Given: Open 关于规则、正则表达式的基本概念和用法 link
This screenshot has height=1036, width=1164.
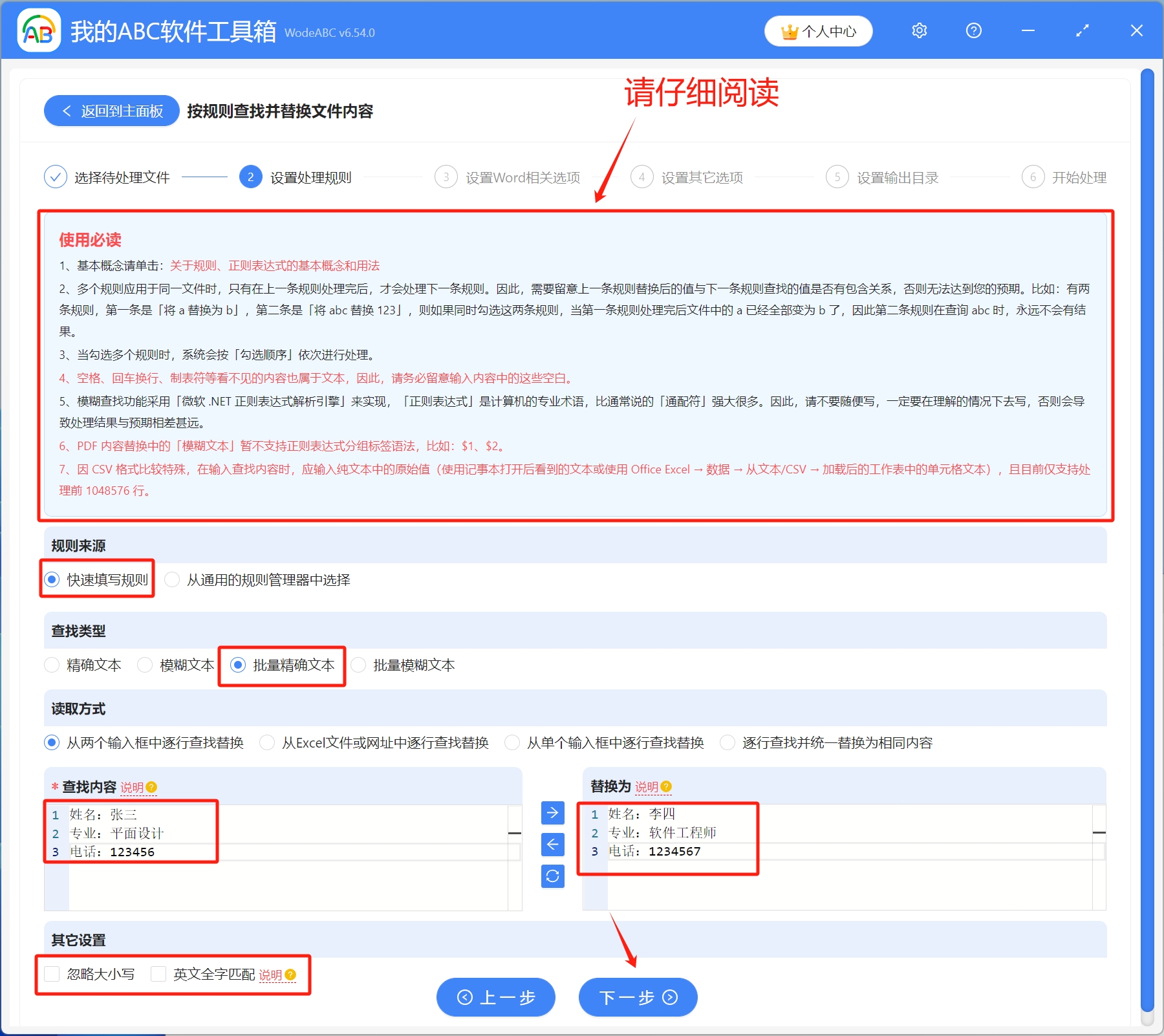Looking at the screenshot, I should point(274,265).
